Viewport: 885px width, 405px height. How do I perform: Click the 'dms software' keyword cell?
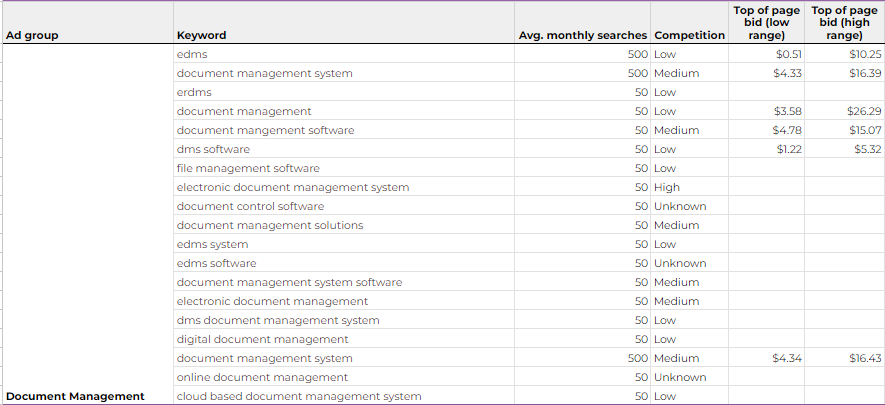pyautogui.click(x=213, y=149)
